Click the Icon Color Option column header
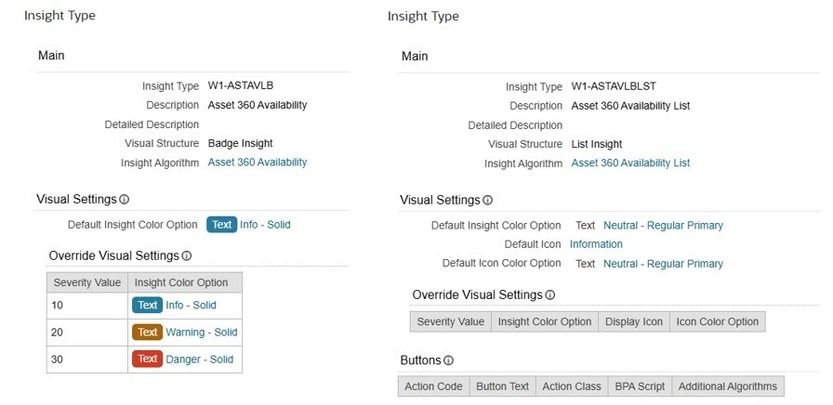 [718, 322]
